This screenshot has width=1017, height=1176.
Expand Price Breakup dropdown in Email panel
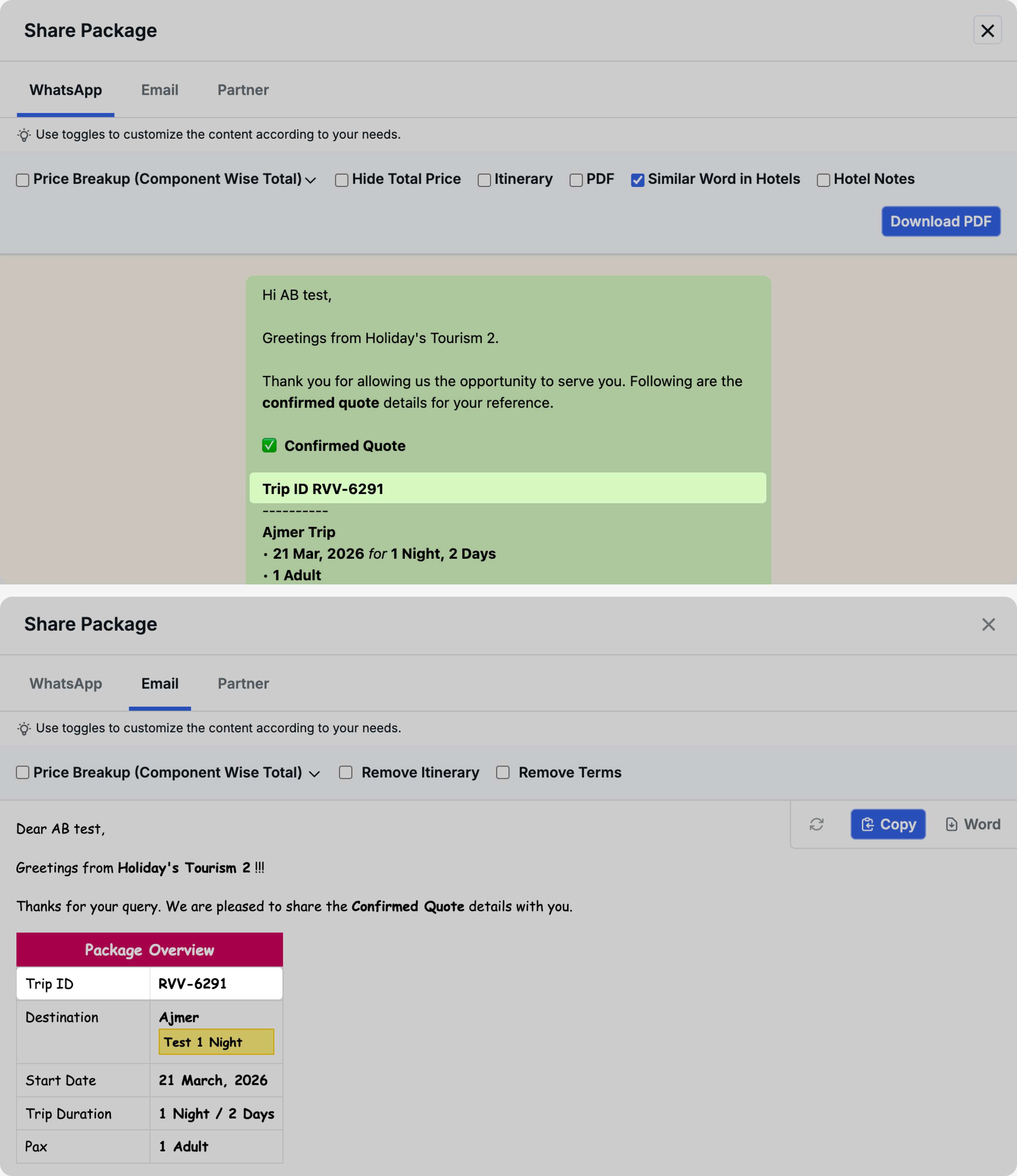314,774
